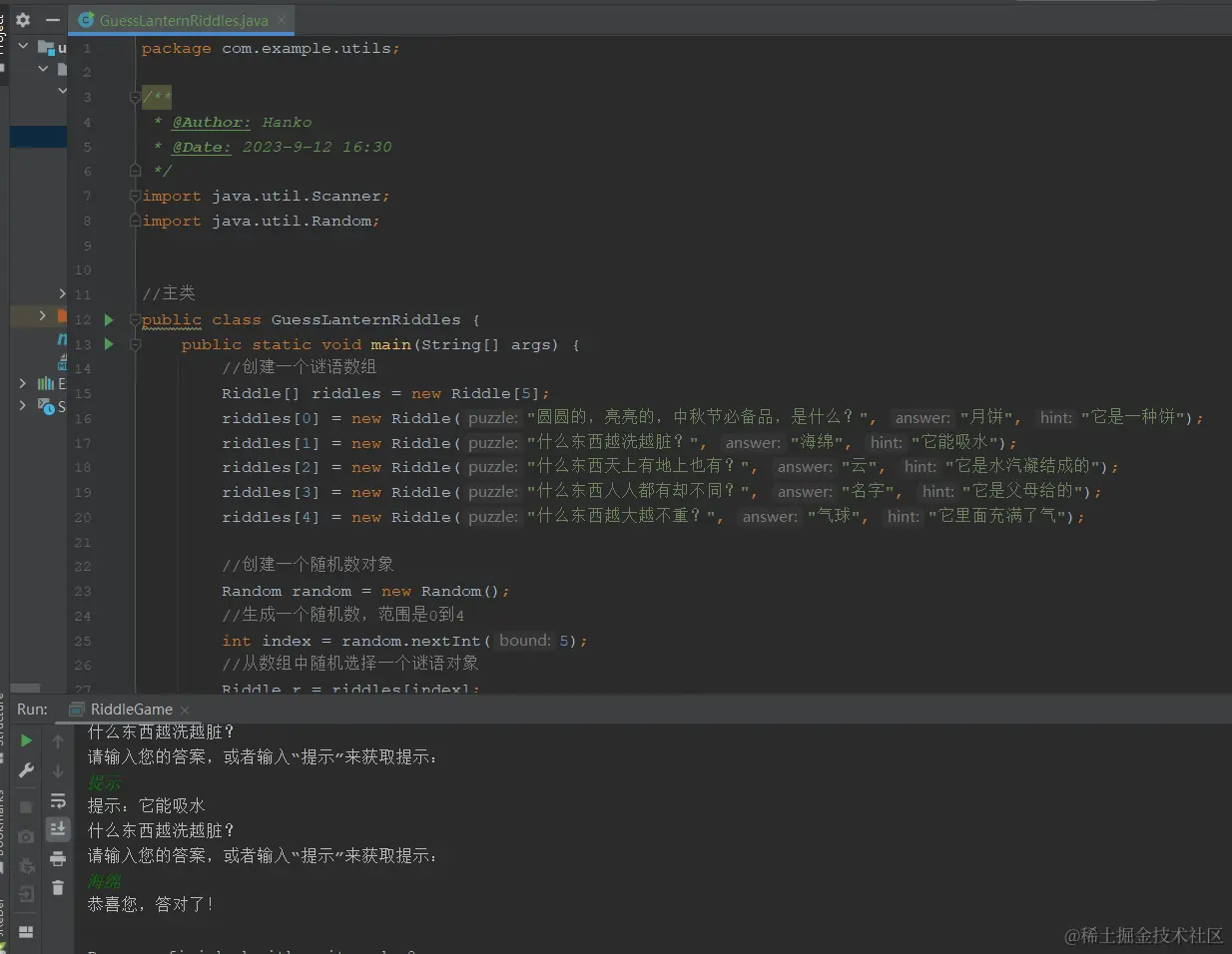Click 'random.nextInt' call on line 25

[410, 641]
